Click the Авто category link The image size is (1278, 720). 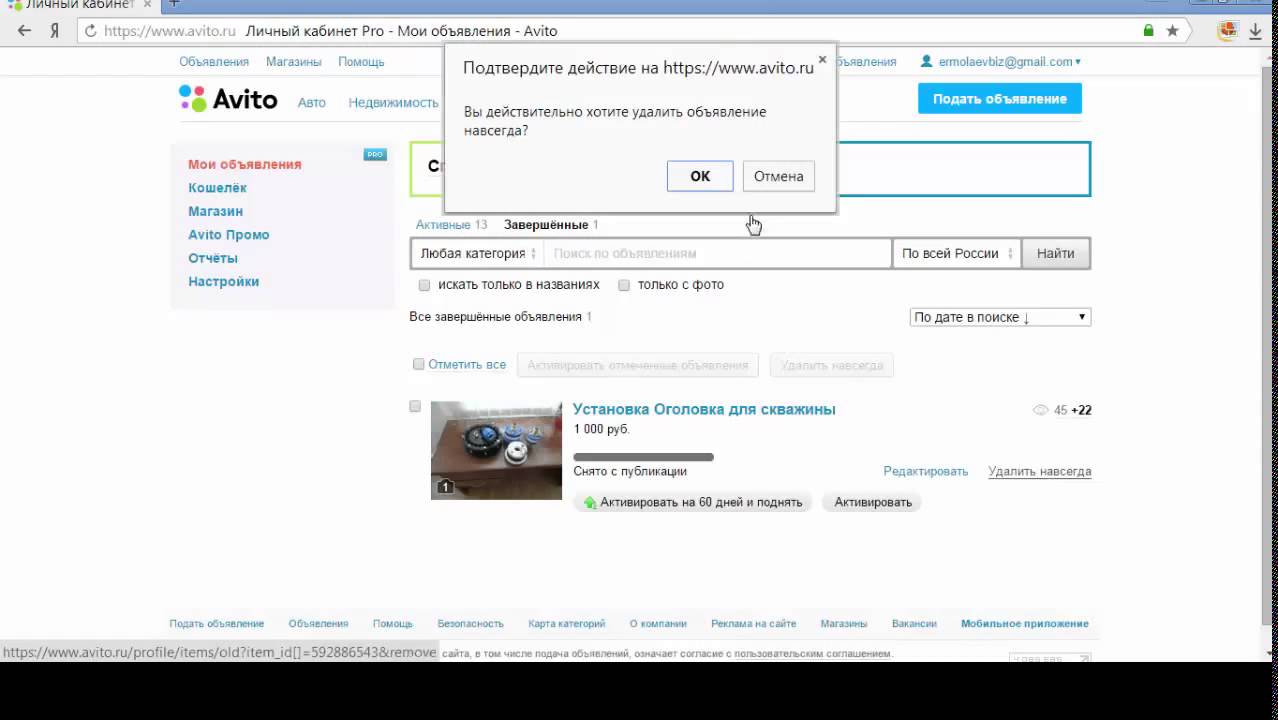(x=312, y=103)
